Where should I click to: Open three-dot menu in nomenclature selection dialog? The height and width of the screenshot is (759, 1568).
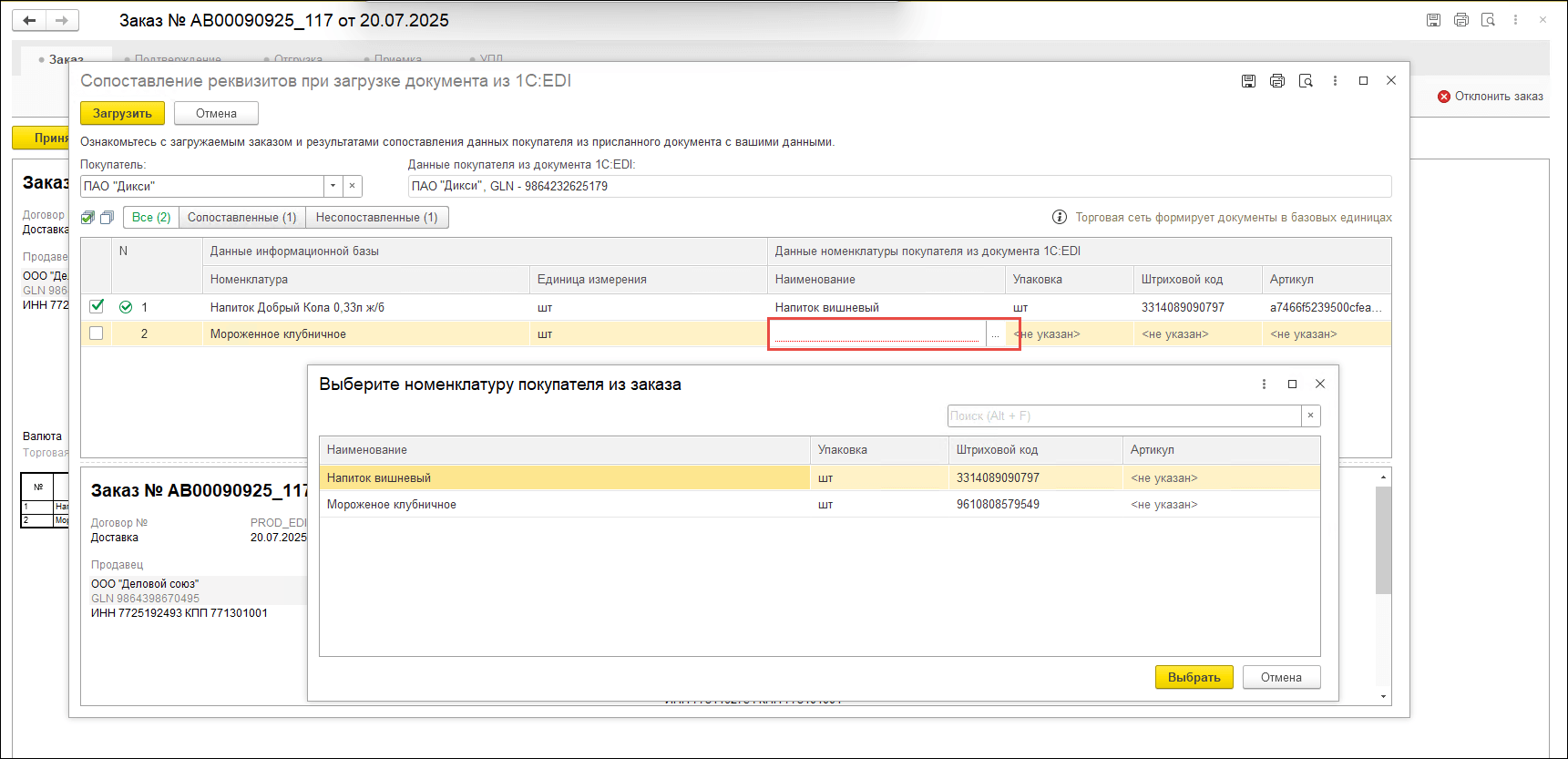coord(1264,385)
